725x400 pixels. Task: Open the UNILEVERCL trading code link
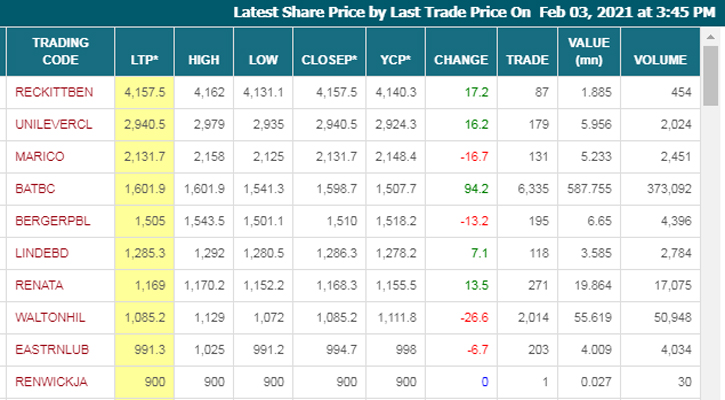[53, 124]
